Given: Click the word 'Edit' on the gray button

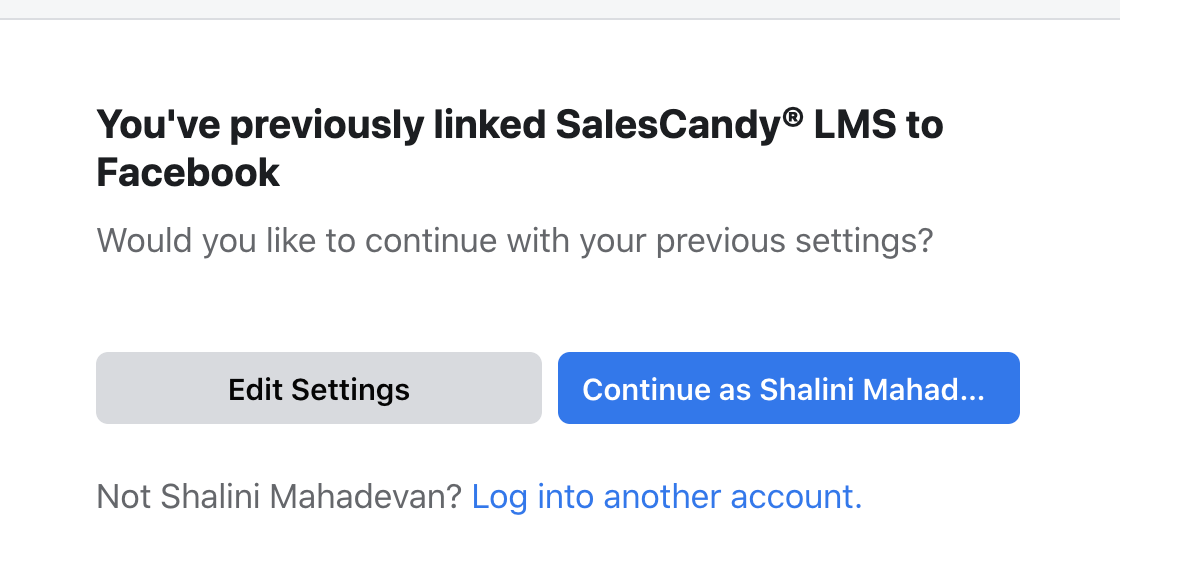Looking at the screenshot, I should (256, 388).
